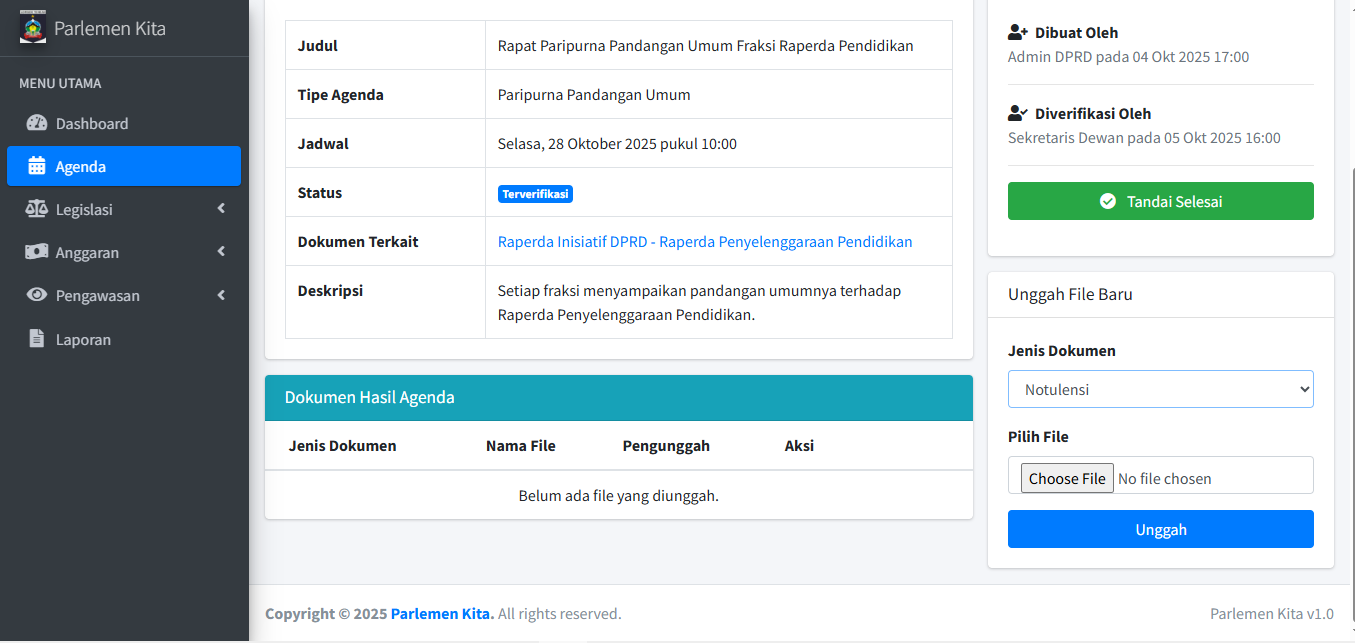Click the Legislasi balance scale icon
This screenshot has width=1355, height=643.
pyautogui.click(x=37, y=210)
